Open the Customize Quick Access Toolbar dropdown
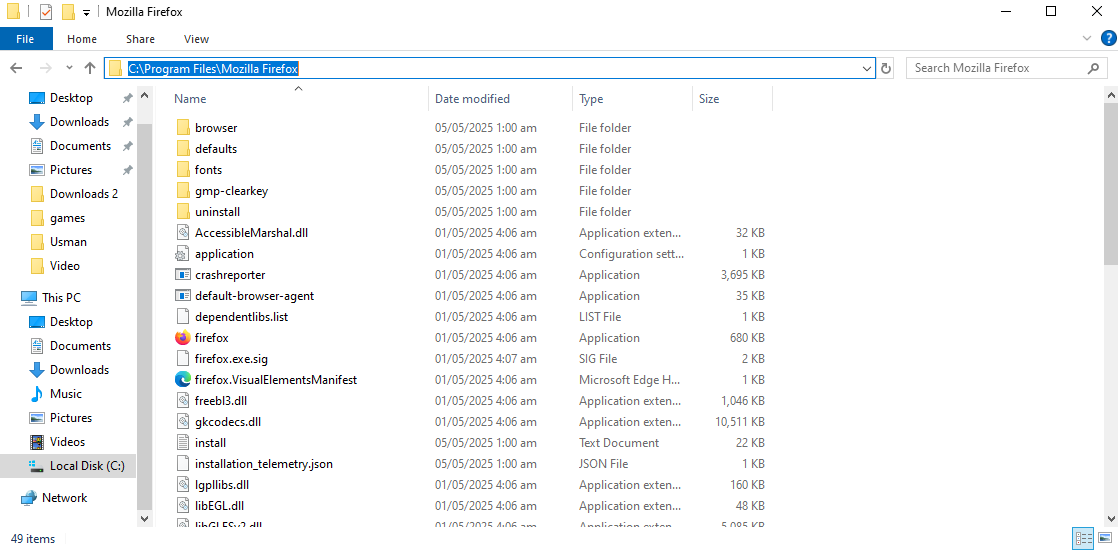 tap(86, 13)
